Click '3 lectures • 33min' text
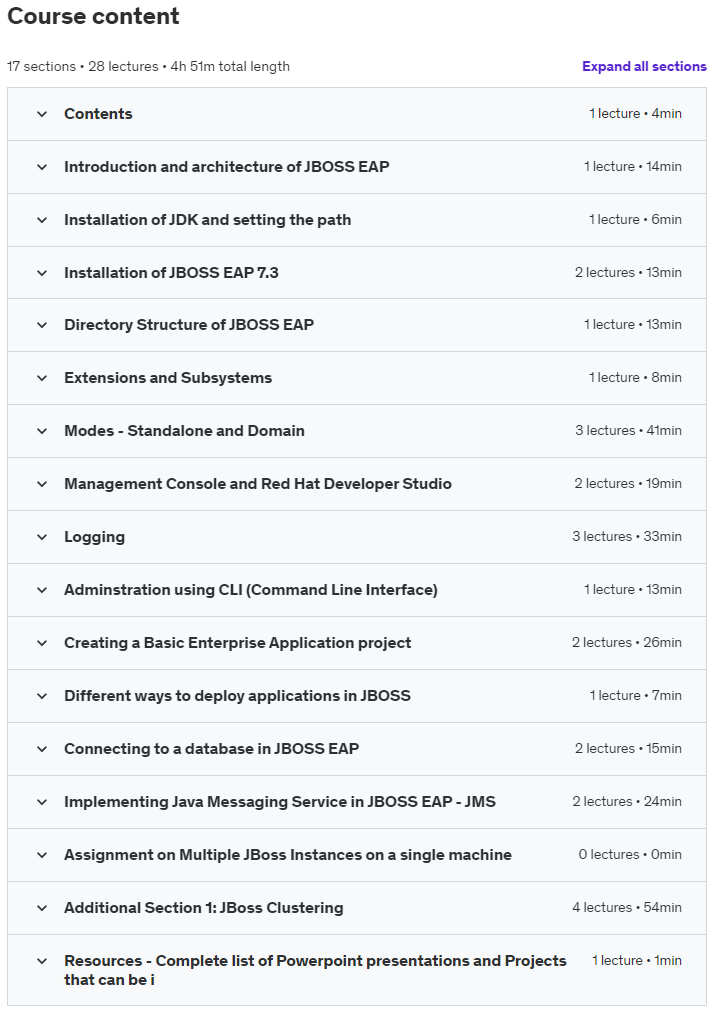Screen dimensions: 715x1010 (x=627, y=537)
